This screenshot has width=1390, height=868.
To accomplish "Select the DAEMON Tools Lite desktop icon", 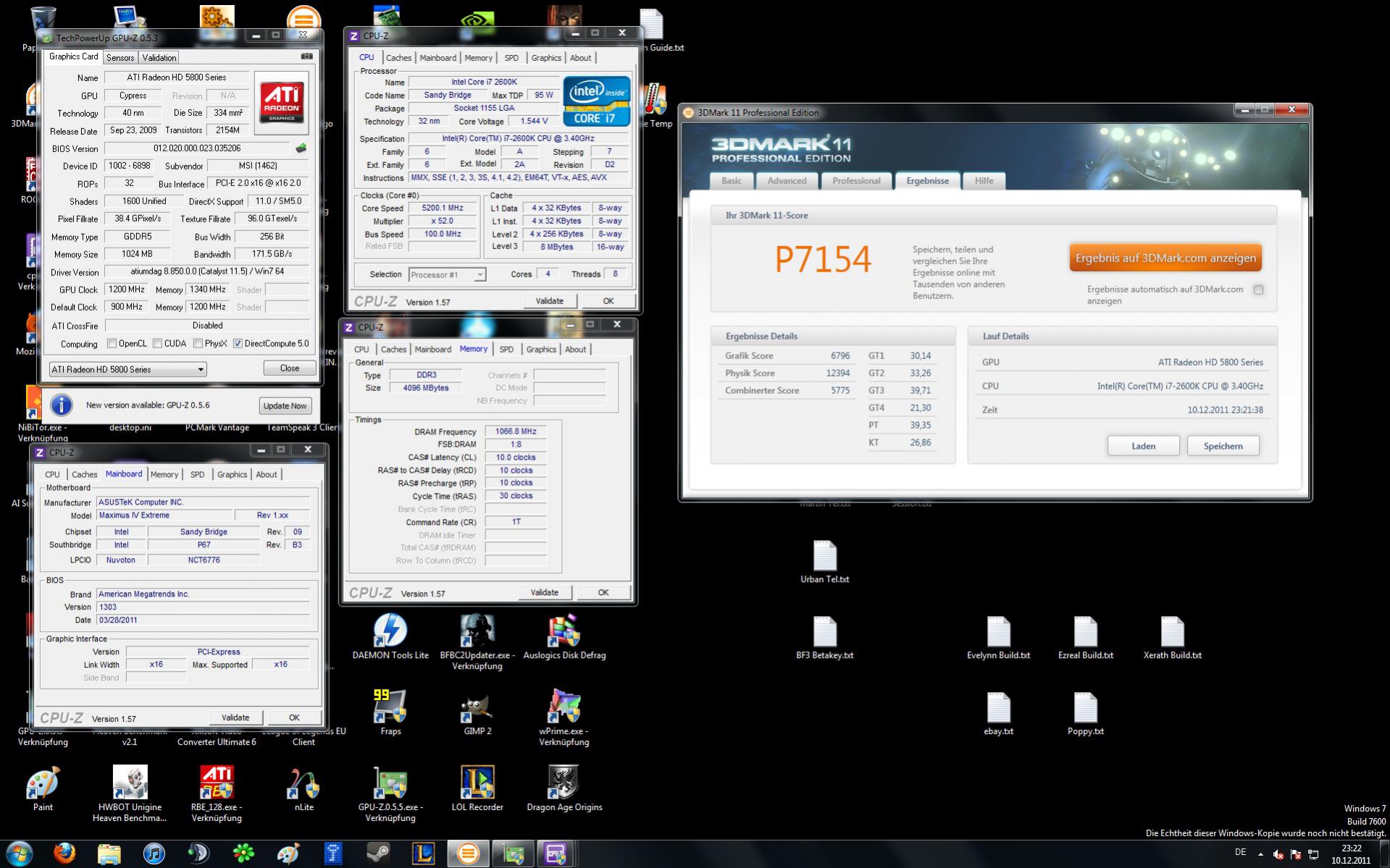I will point(390,631).
